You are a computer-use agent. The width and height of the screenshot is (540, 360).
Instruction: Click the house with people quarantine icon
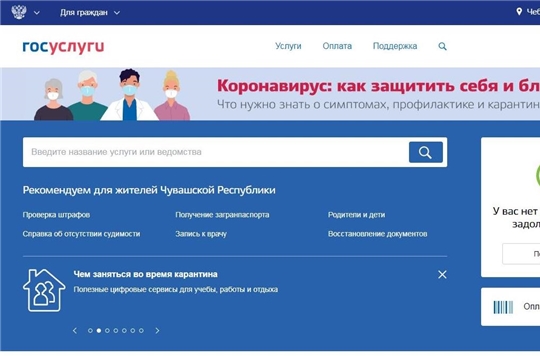(44, 290)
